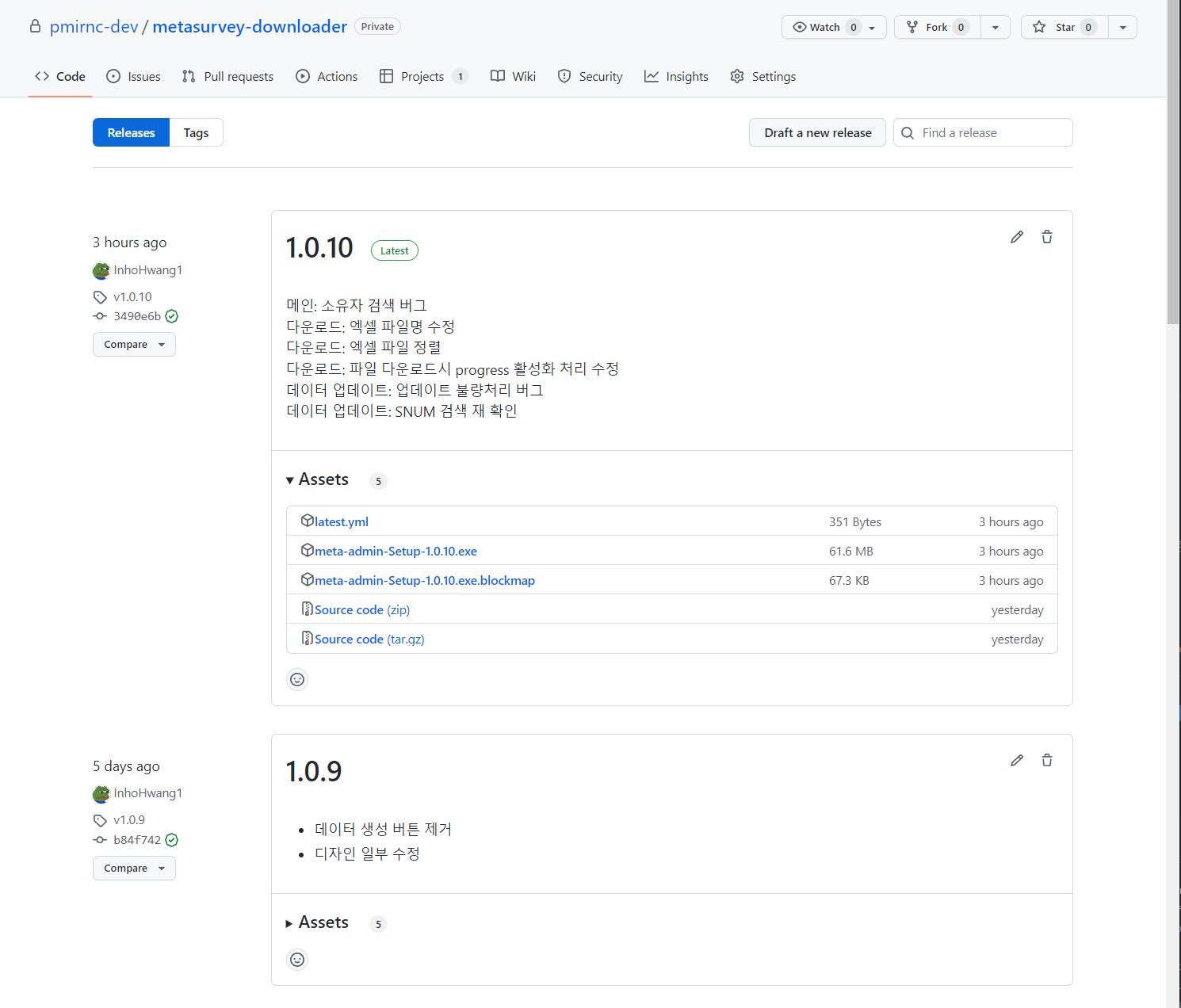Open the Issues tab
This screenshot has height=1008, width=1181.
click(133, 76)
